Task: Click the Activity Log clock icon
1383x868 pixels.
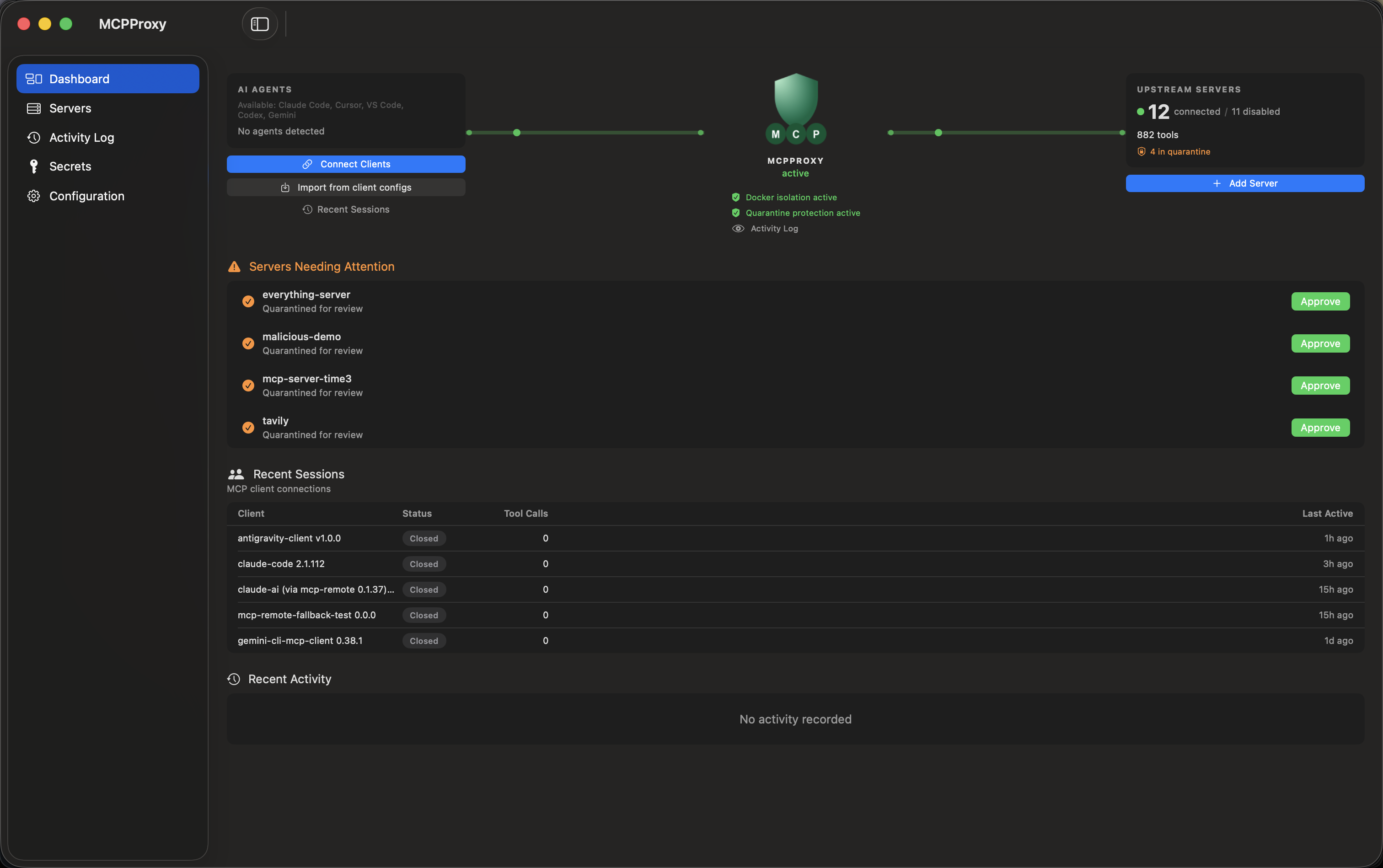Action: [34, 138]
